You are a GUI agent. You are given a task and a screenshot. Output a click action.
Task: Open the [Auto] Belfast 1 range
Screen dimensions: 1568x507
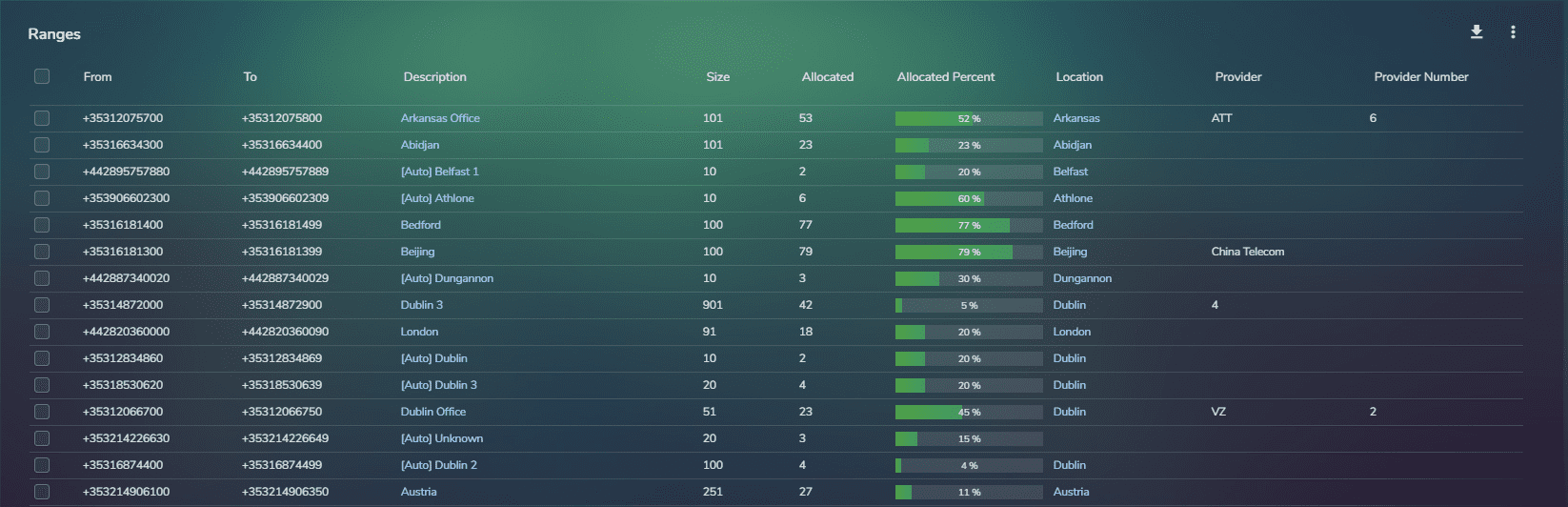click(439, 172)
